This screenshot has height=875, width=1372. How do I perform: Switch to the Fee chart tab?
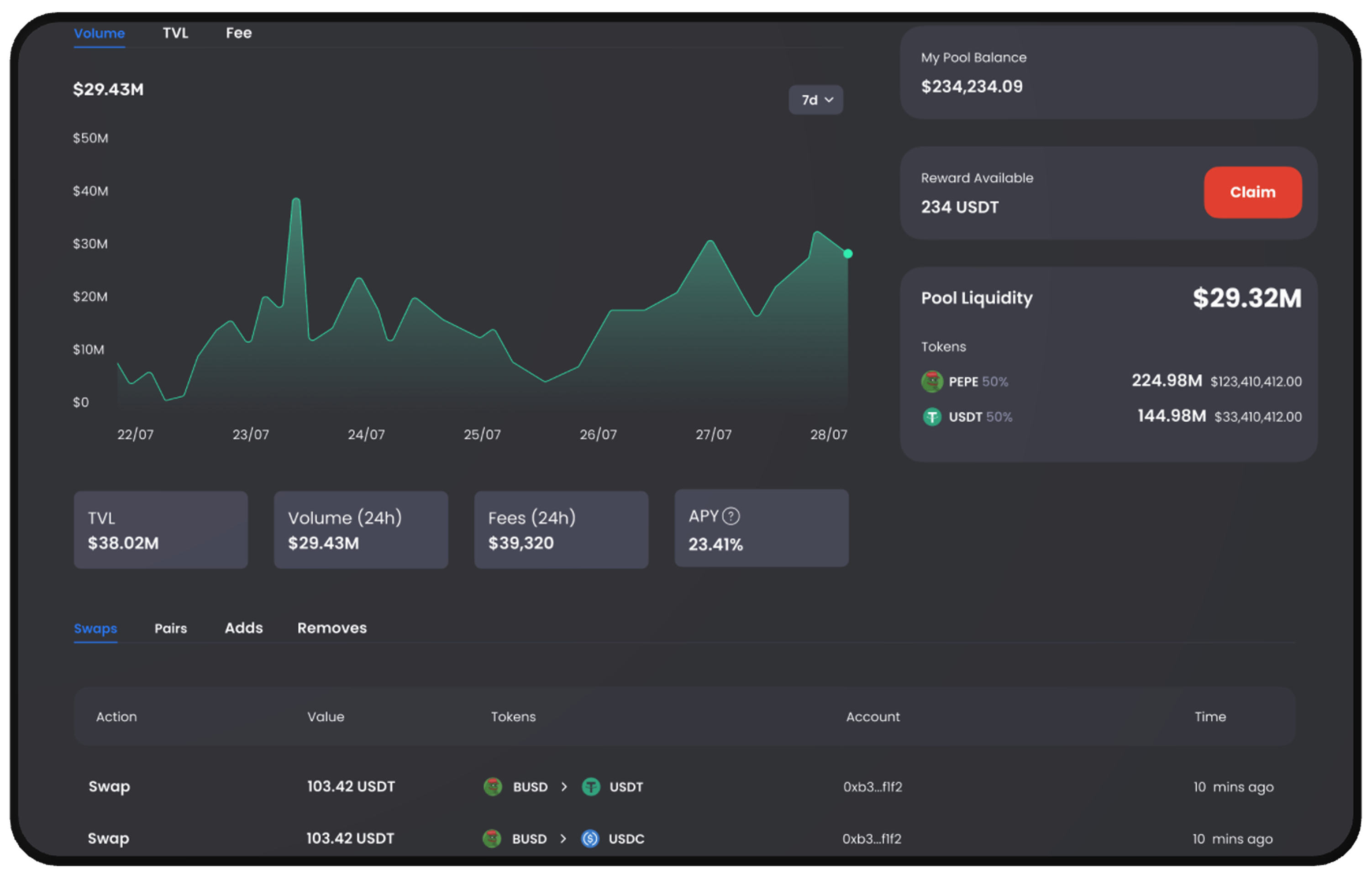coord(238,33)
